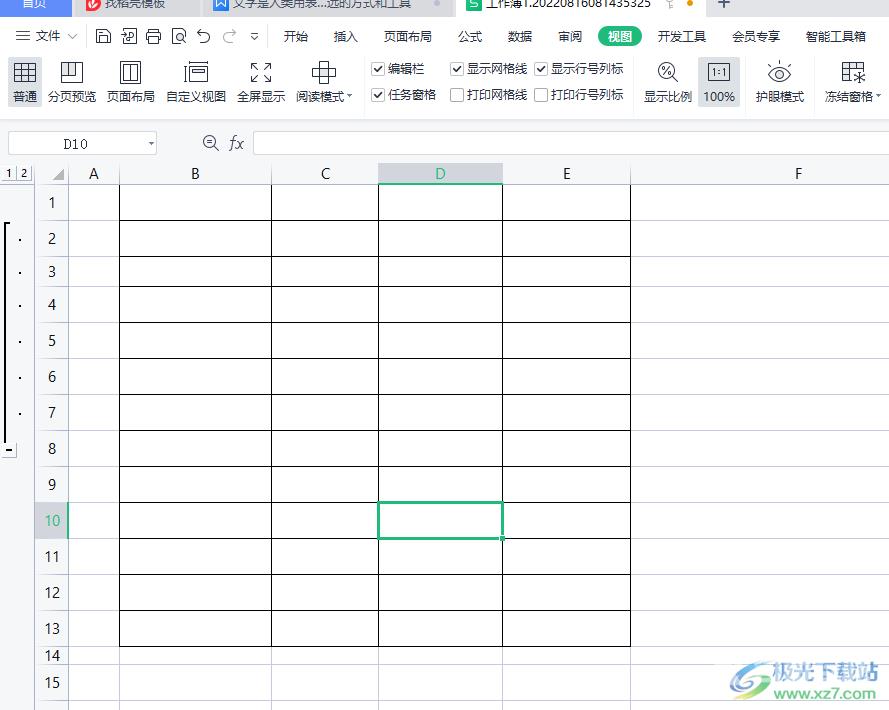Expand the quick access toolbar customize arrow

(x=255, y=37)
